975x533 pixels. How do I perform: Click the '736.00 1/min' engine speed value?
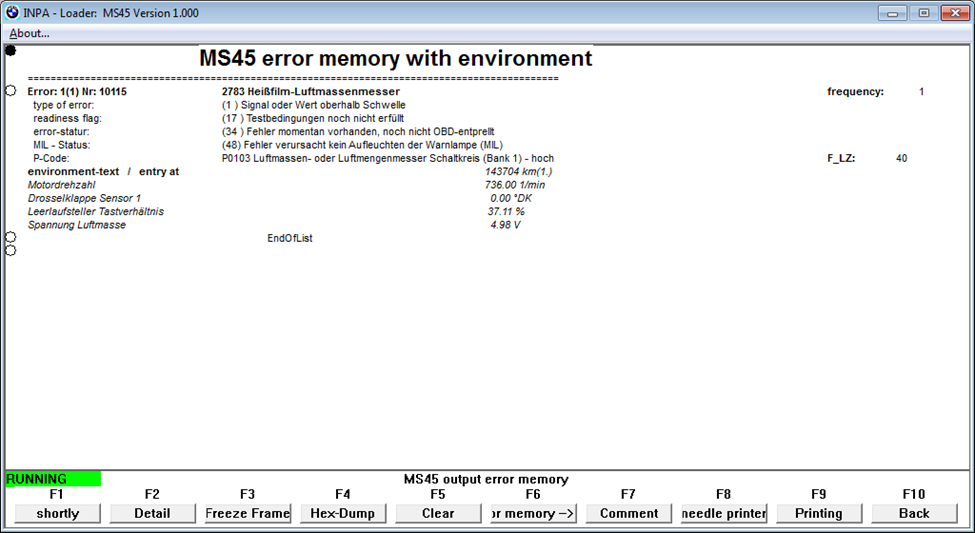(515, 185)
